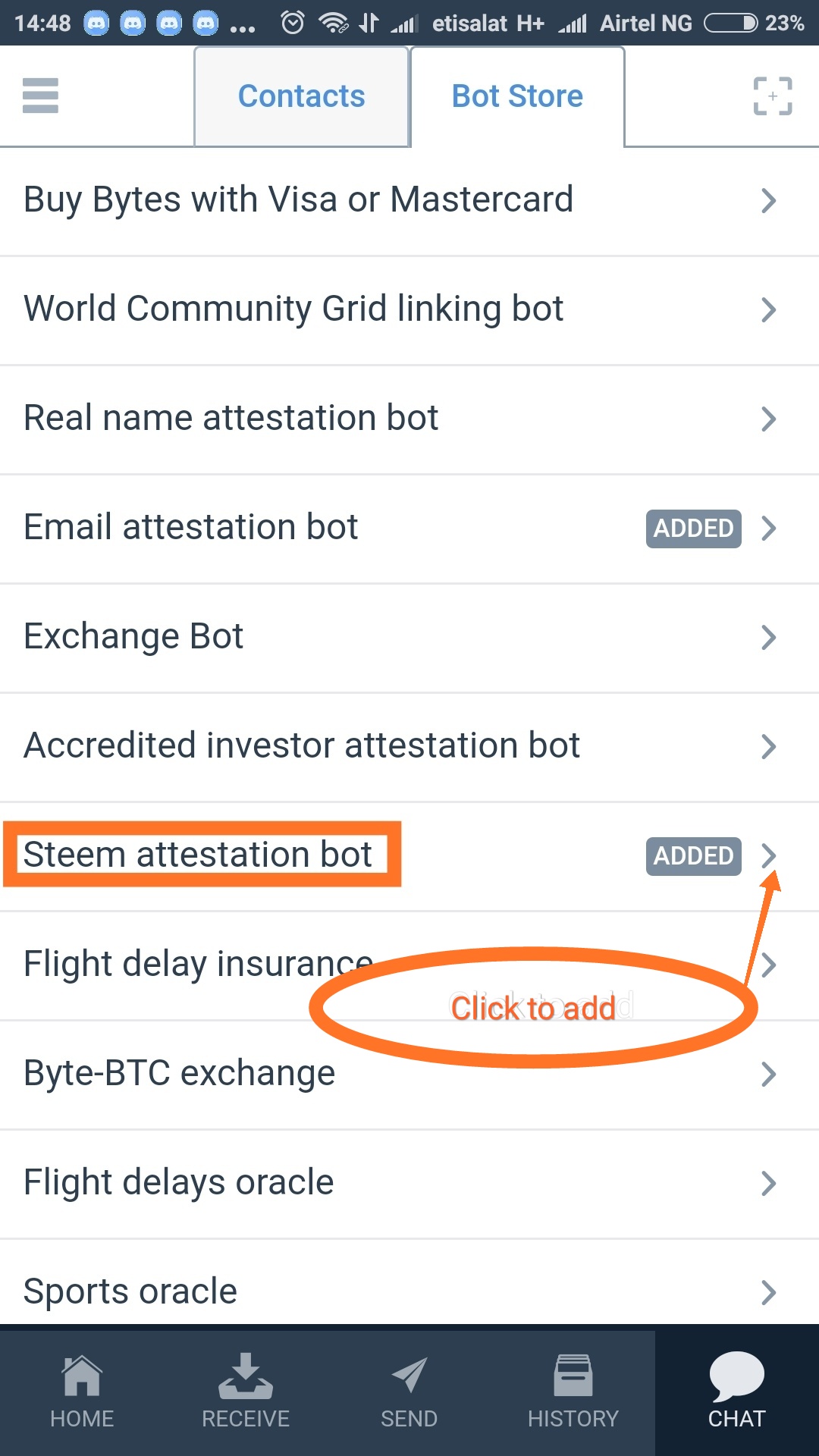Open Email attestation bot chevron
819x1456 pixels.
769,529
